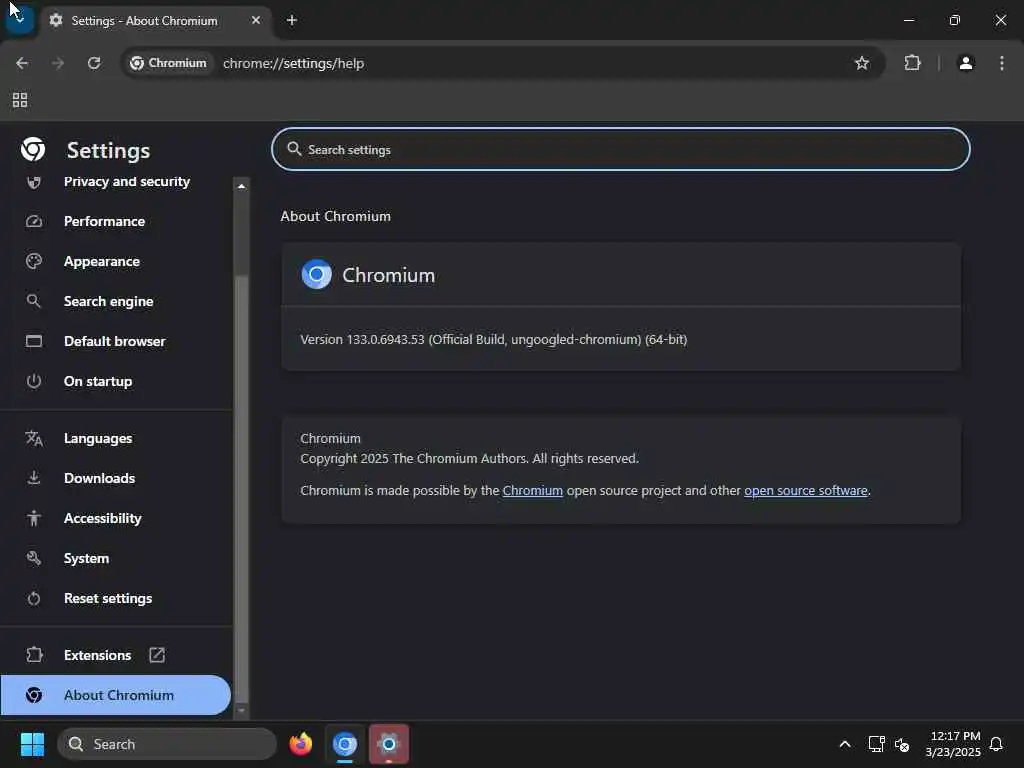Go back using the browser back arrow
Screen dimensions: 1024x768
22,63
